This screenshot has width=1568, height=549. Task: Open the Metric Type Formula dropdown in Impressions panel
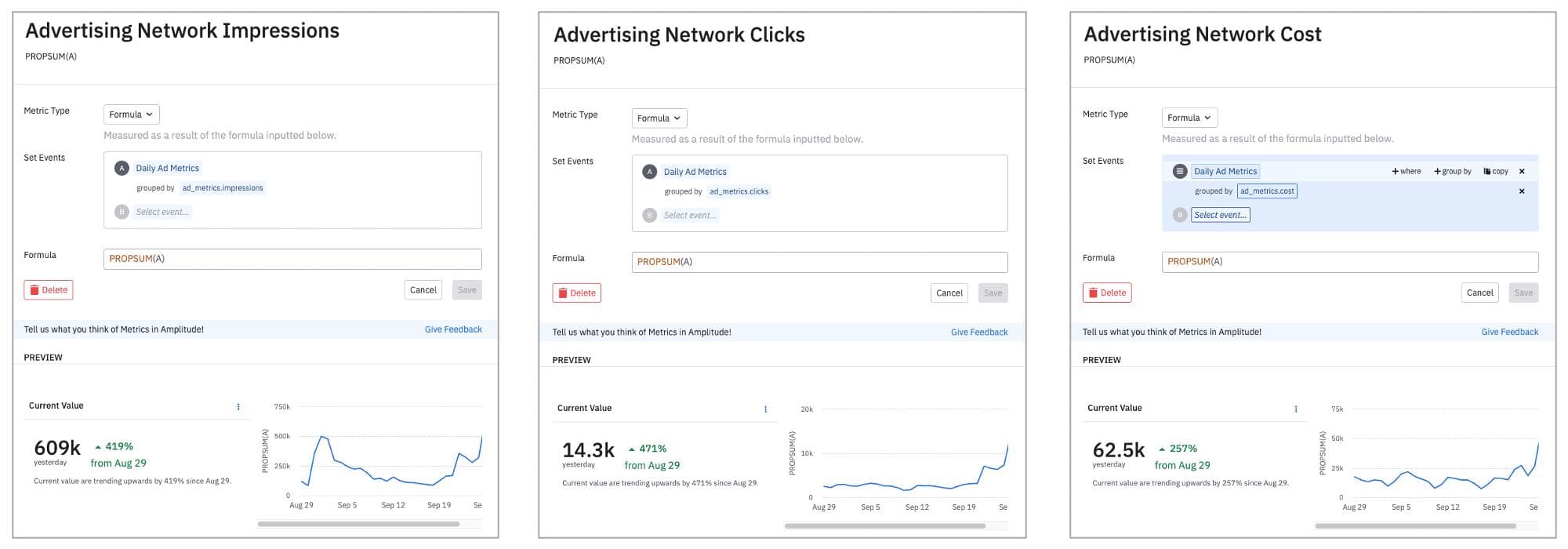point(130,114)
